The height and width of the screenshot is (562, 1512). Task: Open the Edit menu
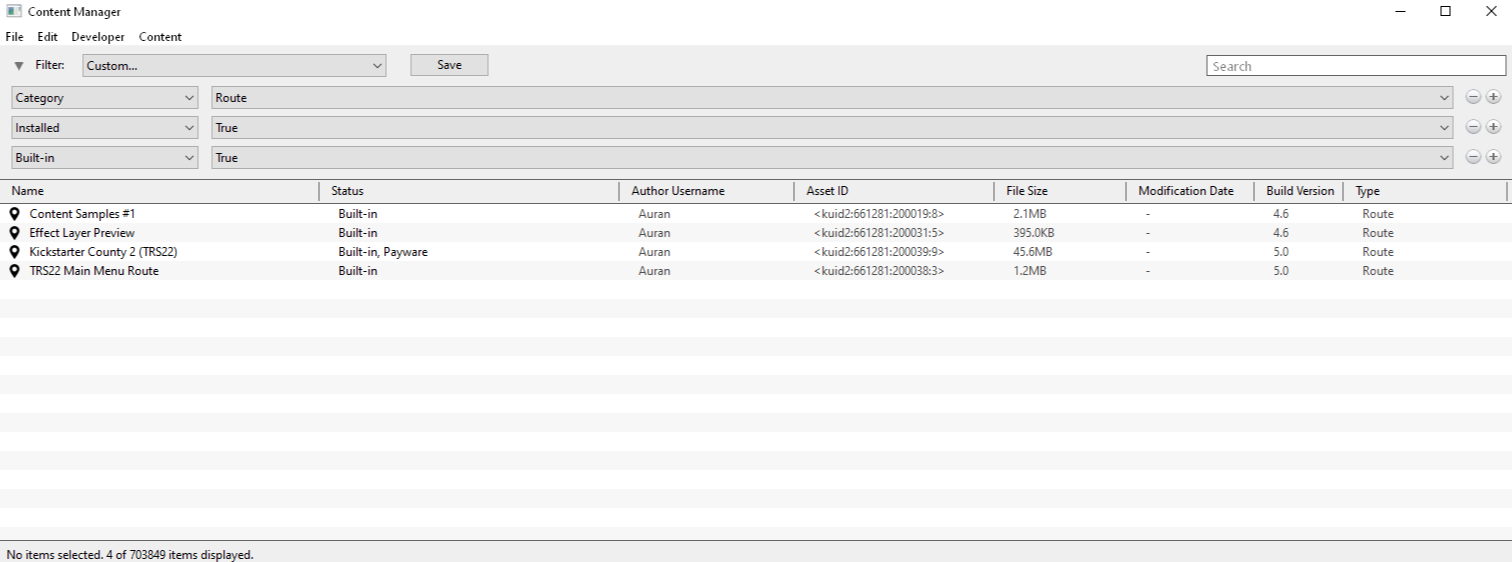[x=48, y=37]
